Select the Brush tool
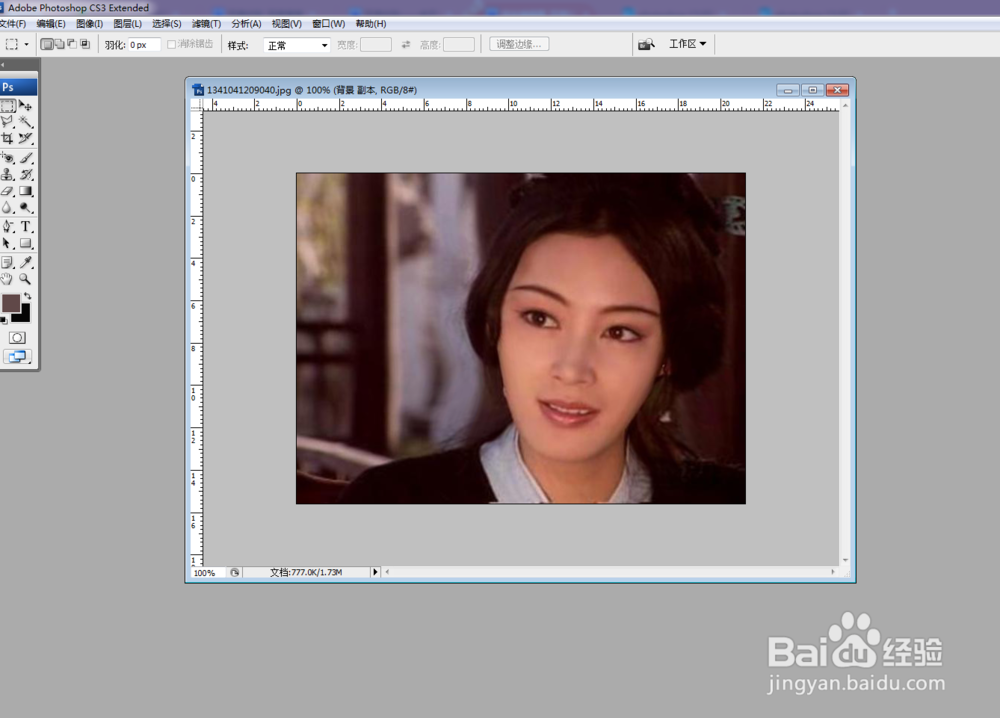1000x718 pixels. pos(26,158)
